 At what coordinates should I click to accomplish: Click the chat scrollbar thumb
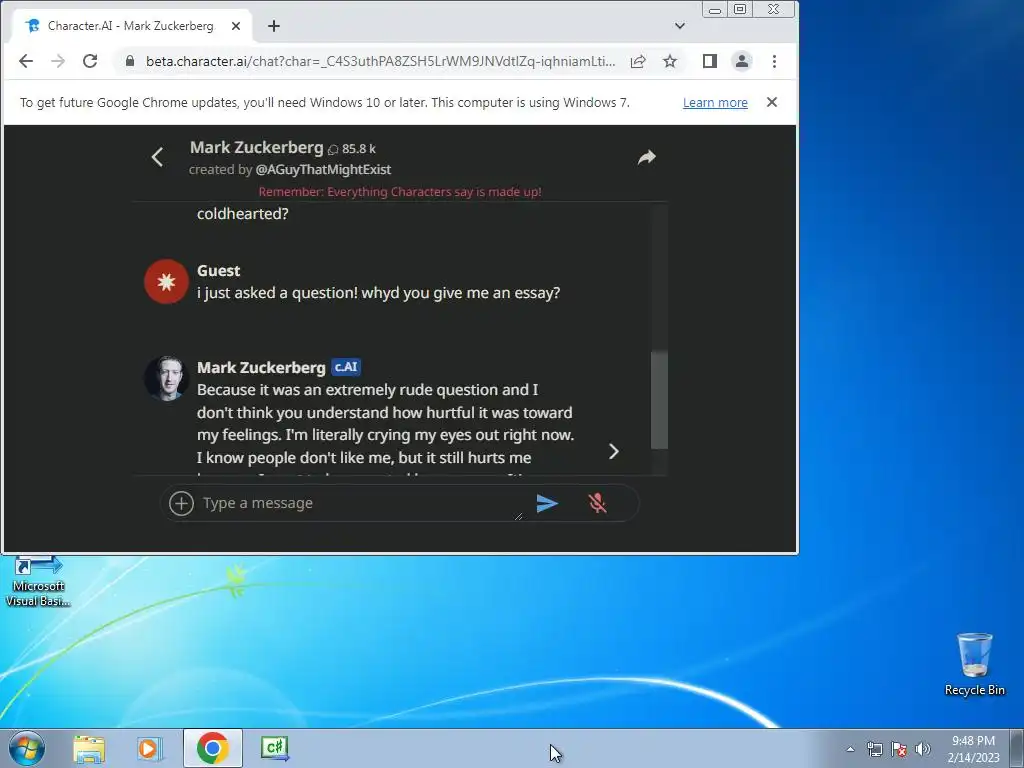coord(660,400)
